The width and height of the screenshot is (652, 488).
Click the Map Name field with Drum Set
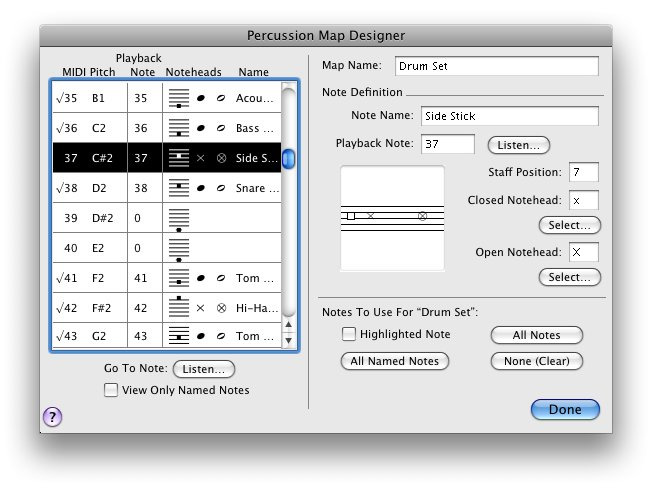click(497, 66)
